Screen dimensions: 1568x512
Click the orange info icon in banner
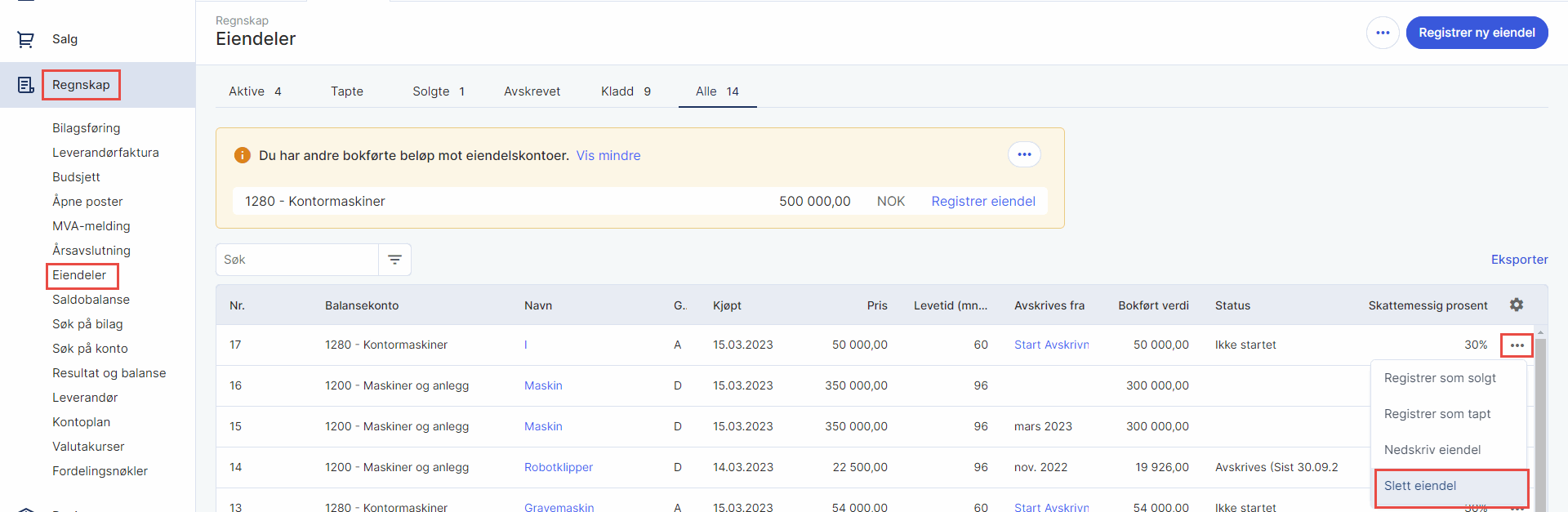coord(242,155)
